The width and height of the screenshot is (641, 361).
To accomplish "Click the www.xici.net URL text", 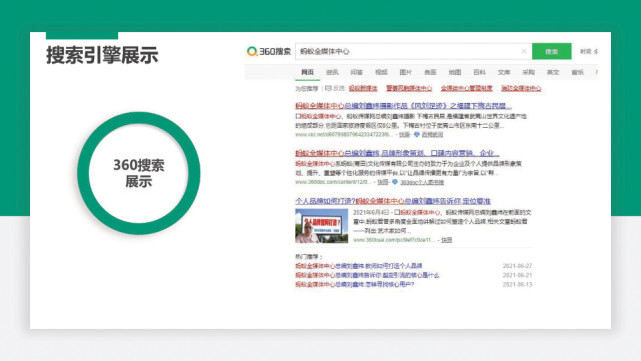I will click(344, 135).
